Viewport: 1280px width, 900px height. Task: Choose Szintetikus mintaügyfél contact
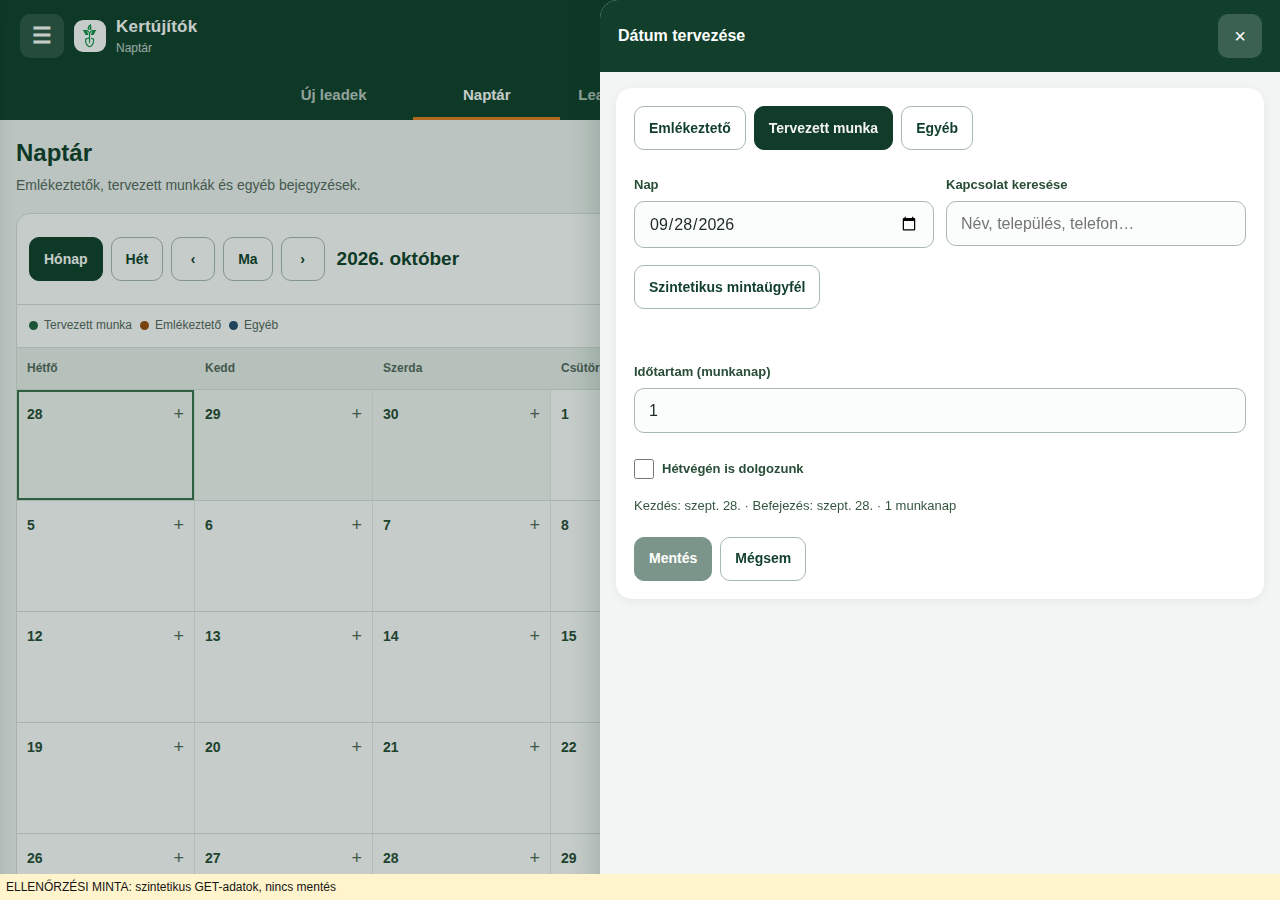point(727,287)
